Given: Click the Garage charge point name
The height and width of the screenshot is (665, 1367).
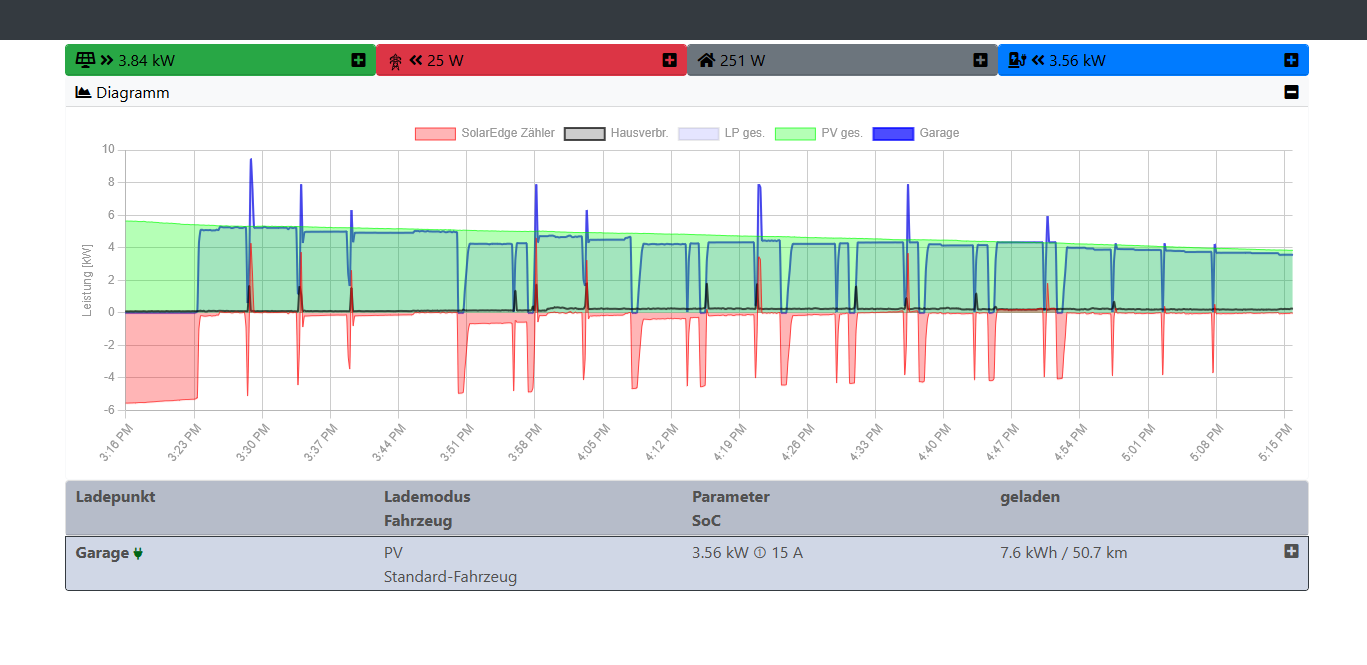Looking at the screenshot, I should tap(102, 553).
